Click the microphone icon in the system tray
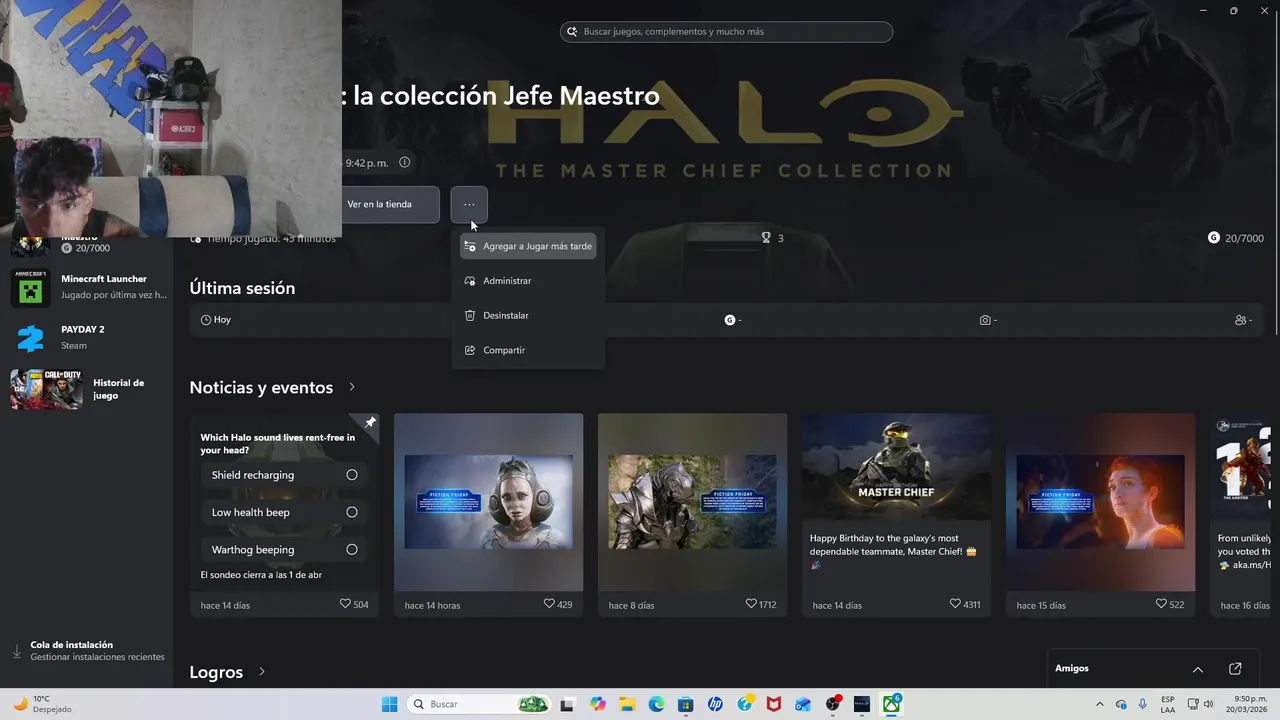Image resolution: width=1280 pixels, height=720 pixels. tap(1142, 704)
